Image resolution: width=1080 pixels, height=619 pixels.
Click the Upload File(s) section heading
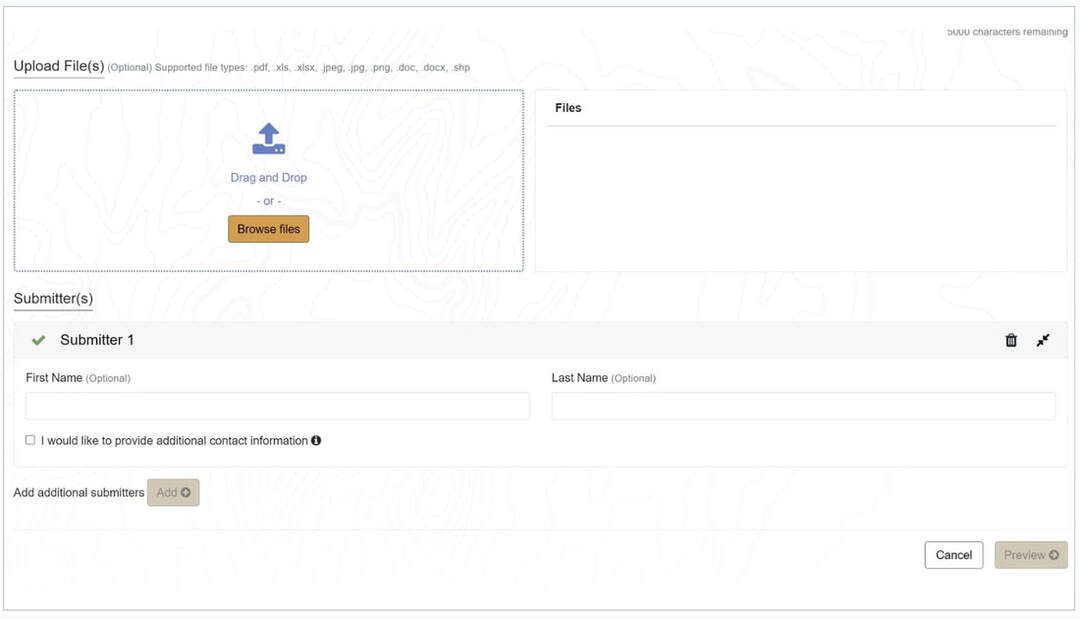click(58, 66)
